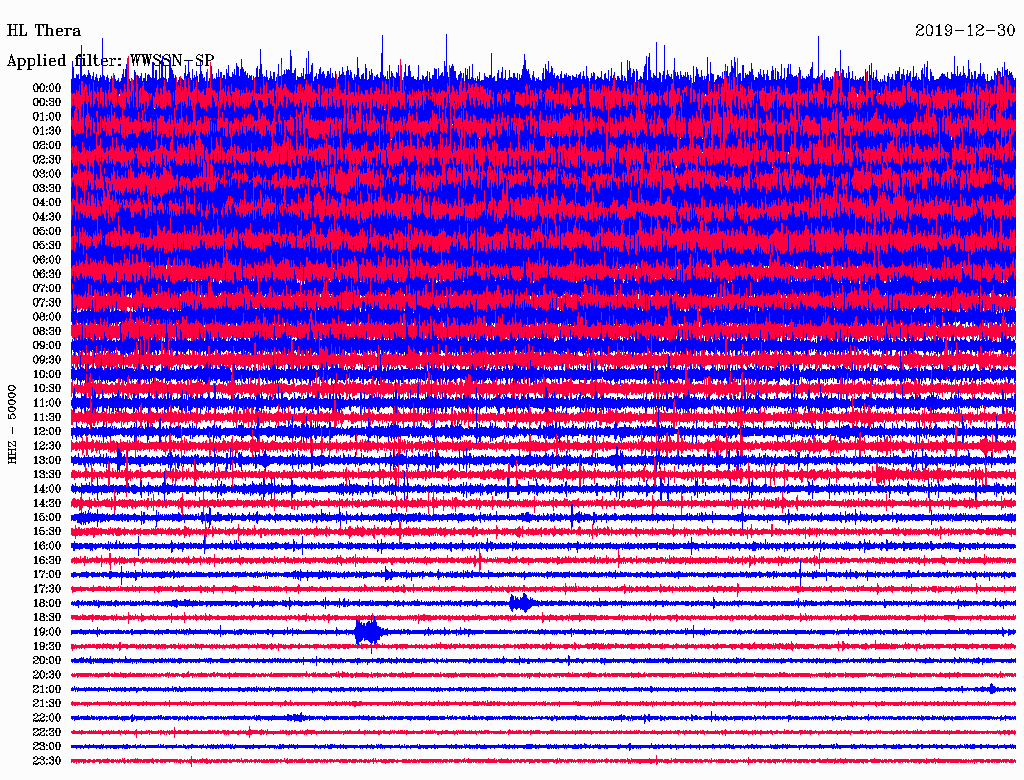Click the 23:30 time label
This screenshot has width=1024, height=780.
47,761
